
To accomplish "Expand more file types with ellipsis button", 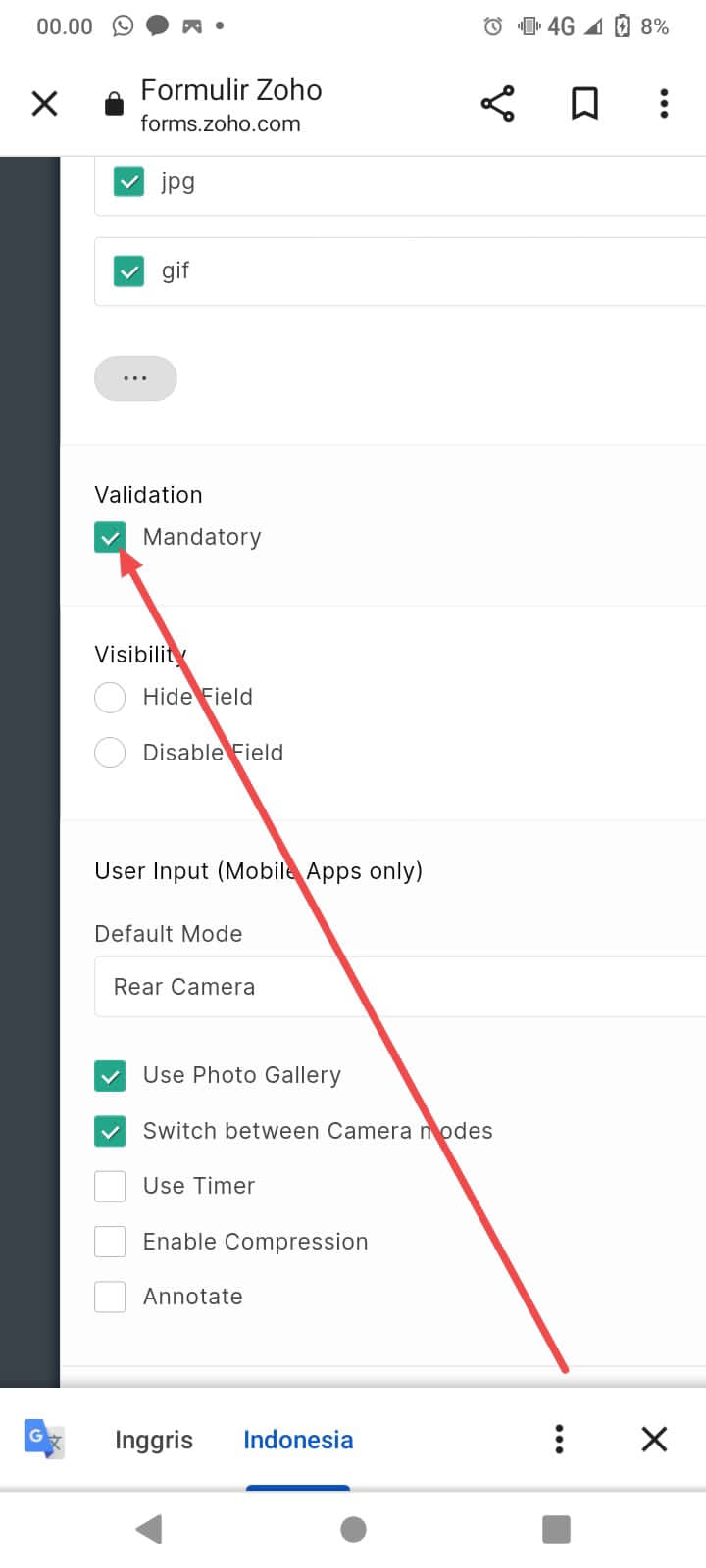I will (135, 378).
